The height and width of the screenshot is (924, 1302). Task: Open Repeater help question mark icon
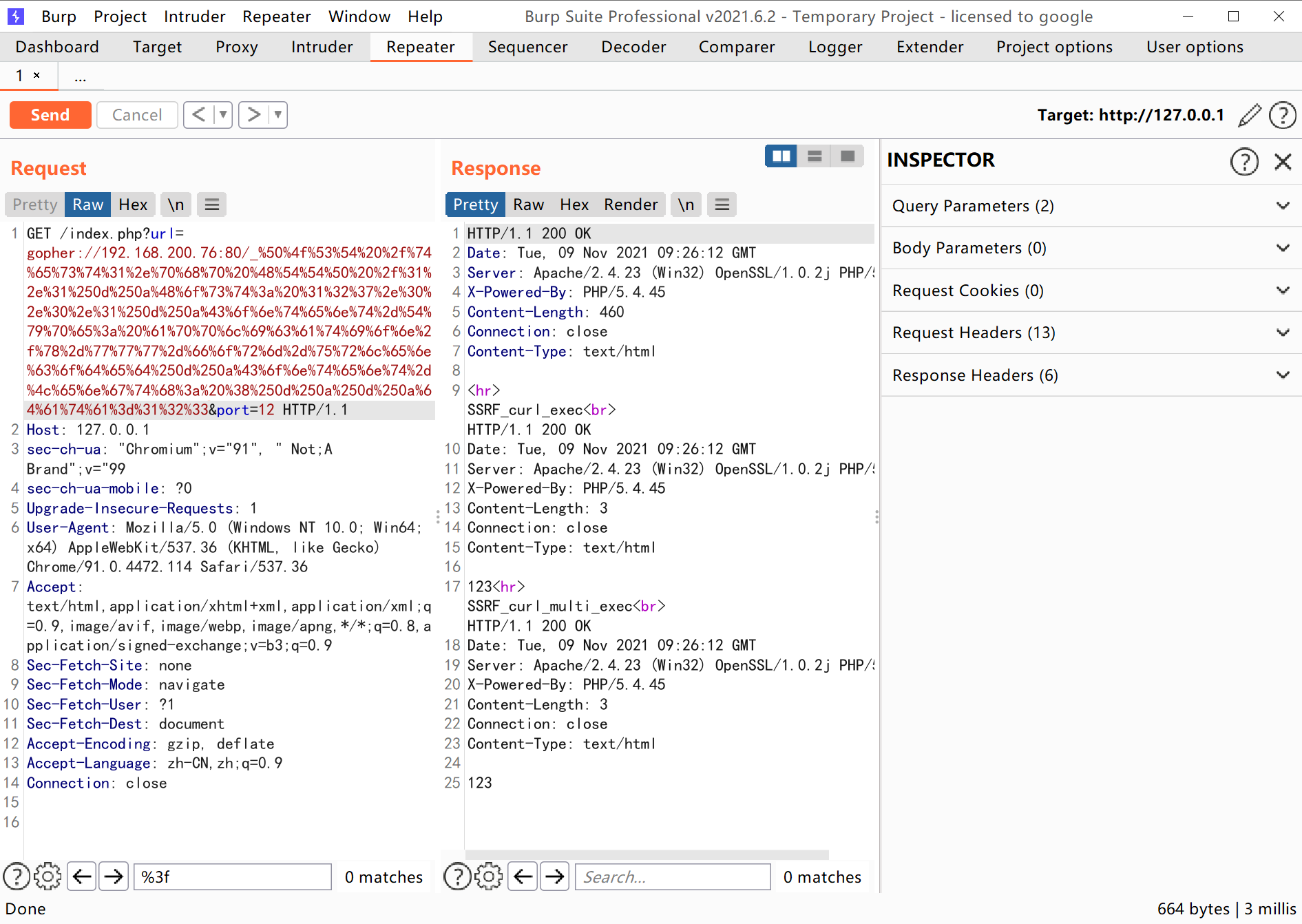click(1283, 115)
